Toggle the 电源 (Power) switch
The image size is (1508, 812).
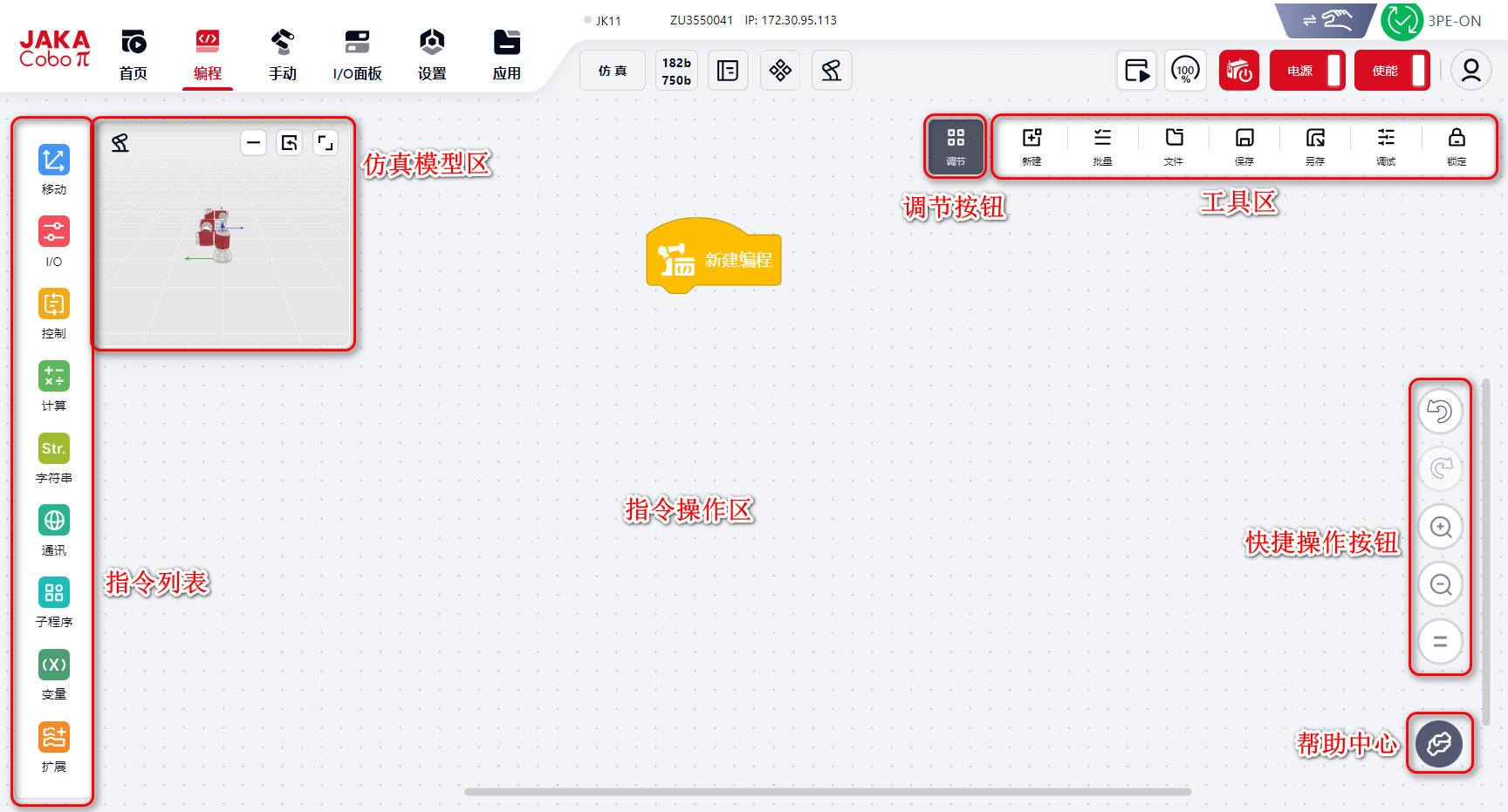(1307, 71)
